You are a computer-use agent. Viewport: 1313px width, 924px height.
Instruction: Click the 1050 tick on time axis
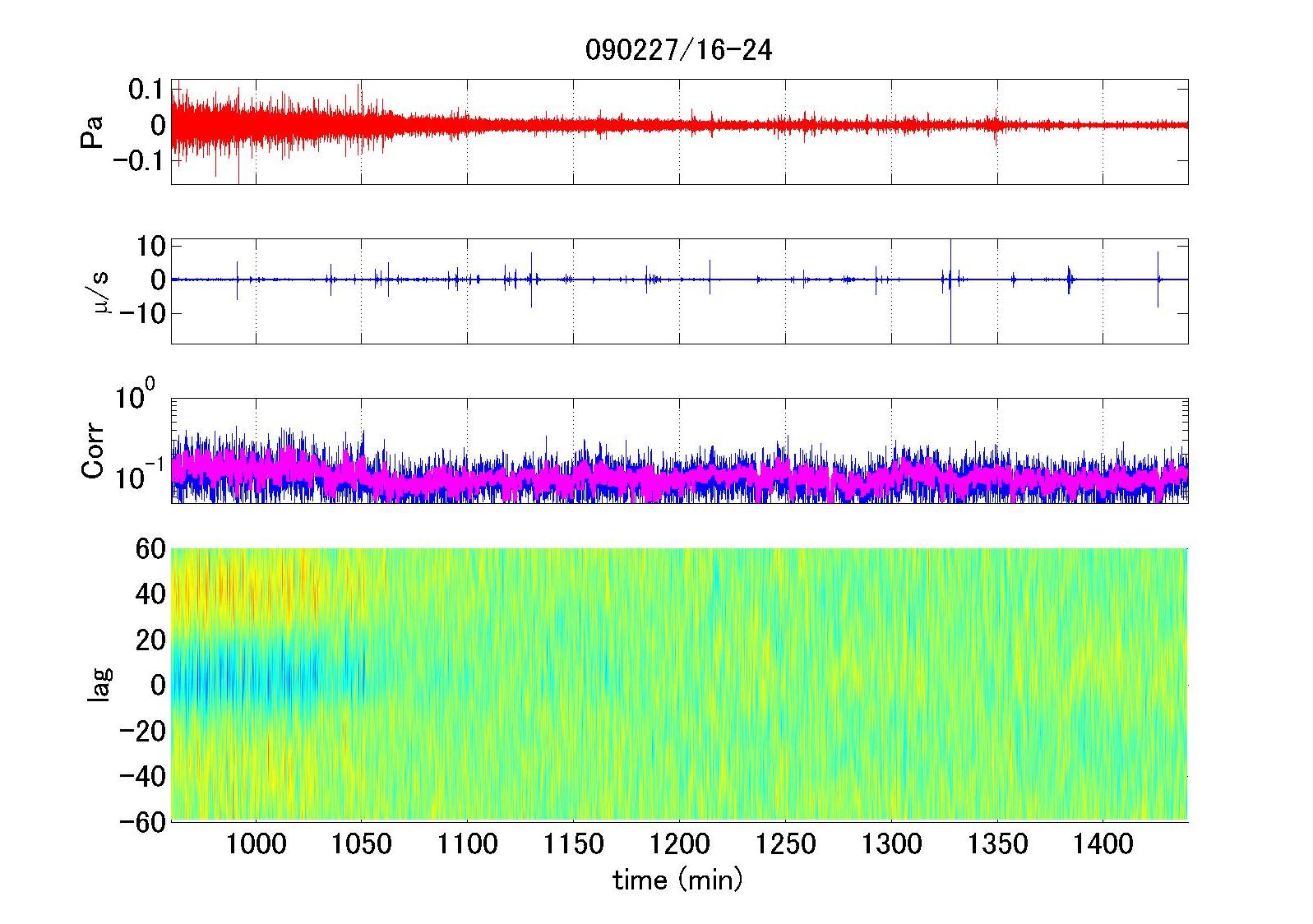[x=361, y=843]
